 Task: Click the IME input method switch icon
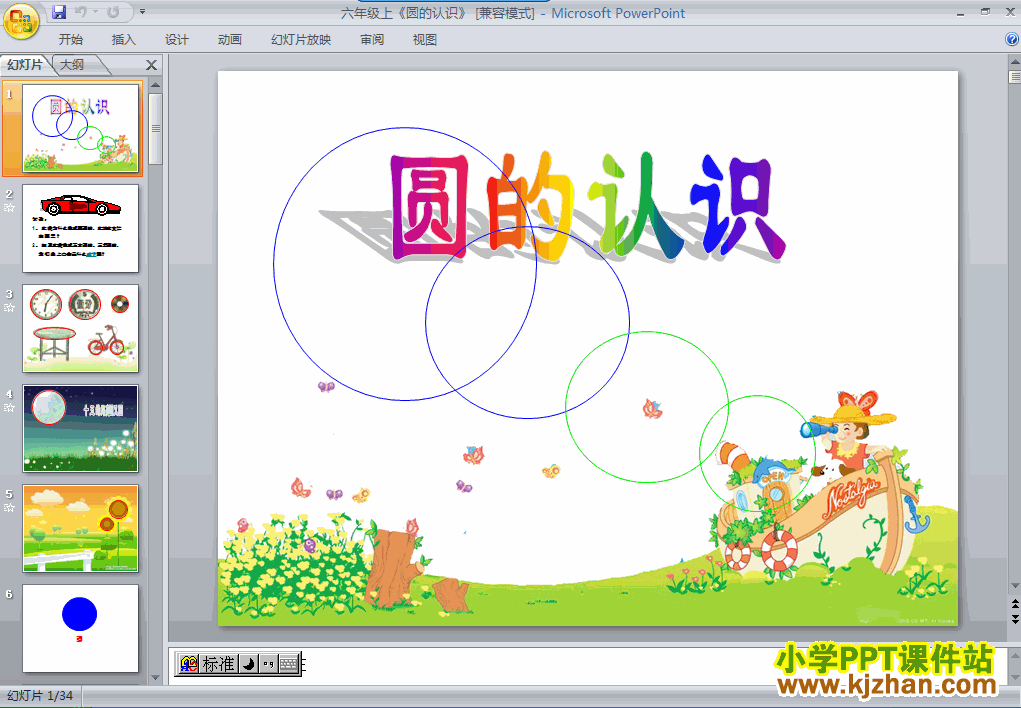188,664
